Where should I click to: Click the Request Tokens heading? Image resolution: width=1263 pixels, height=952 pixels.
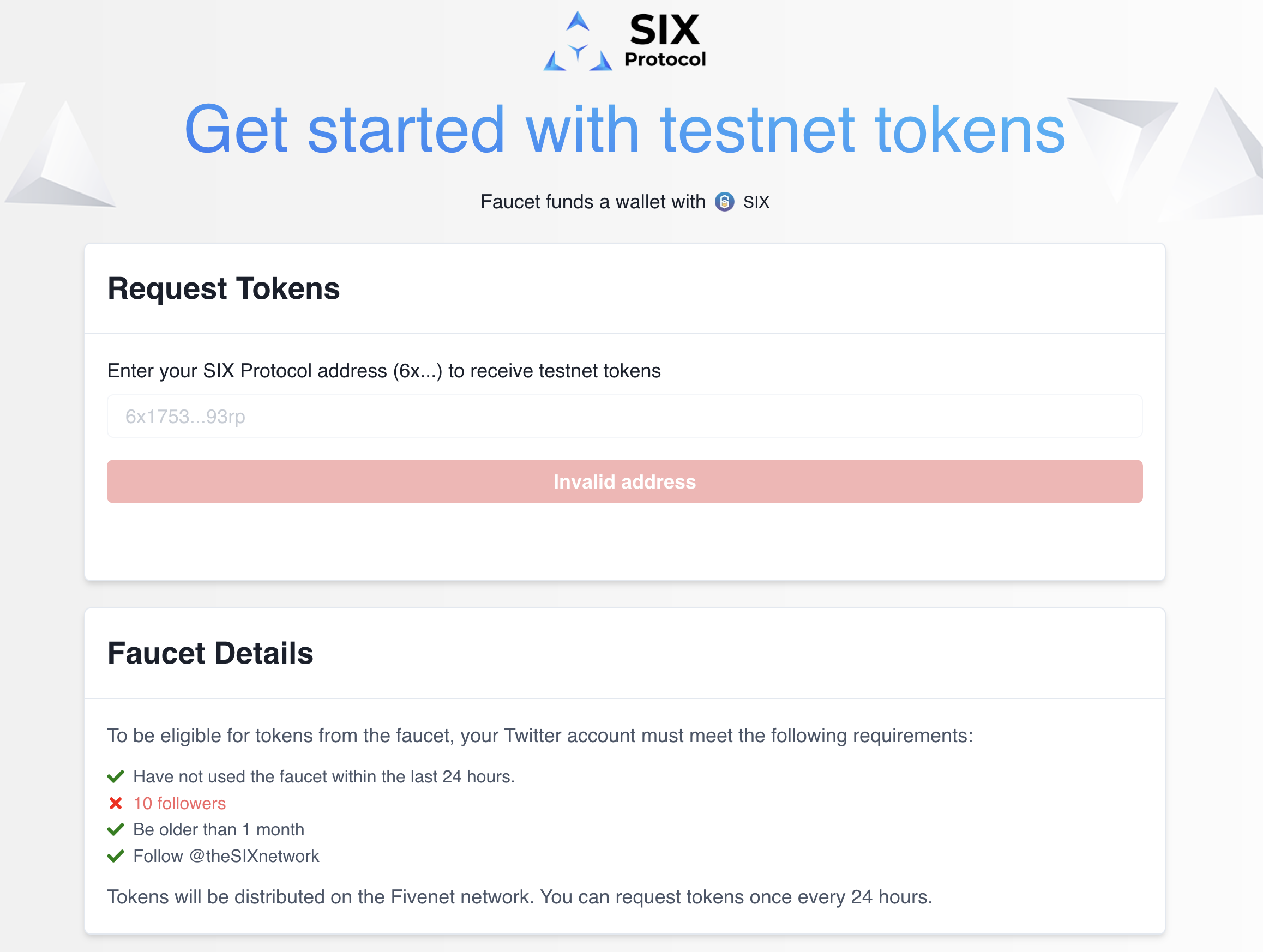point(224,289)
